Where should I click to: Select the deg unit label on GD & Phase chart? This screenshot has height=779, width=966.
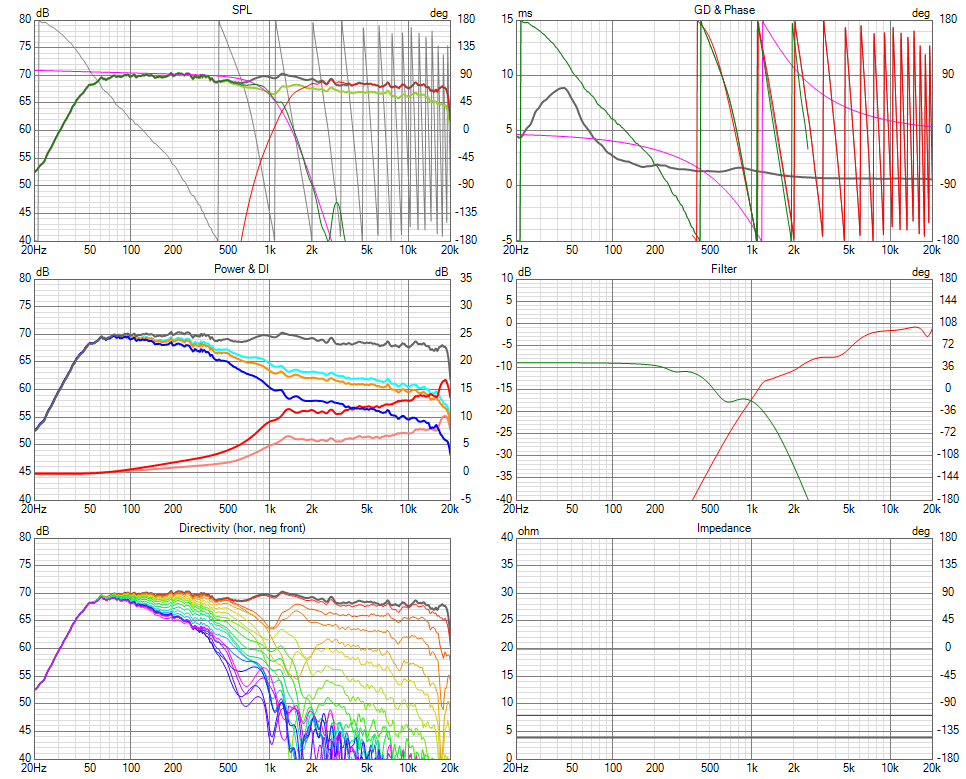921,13
